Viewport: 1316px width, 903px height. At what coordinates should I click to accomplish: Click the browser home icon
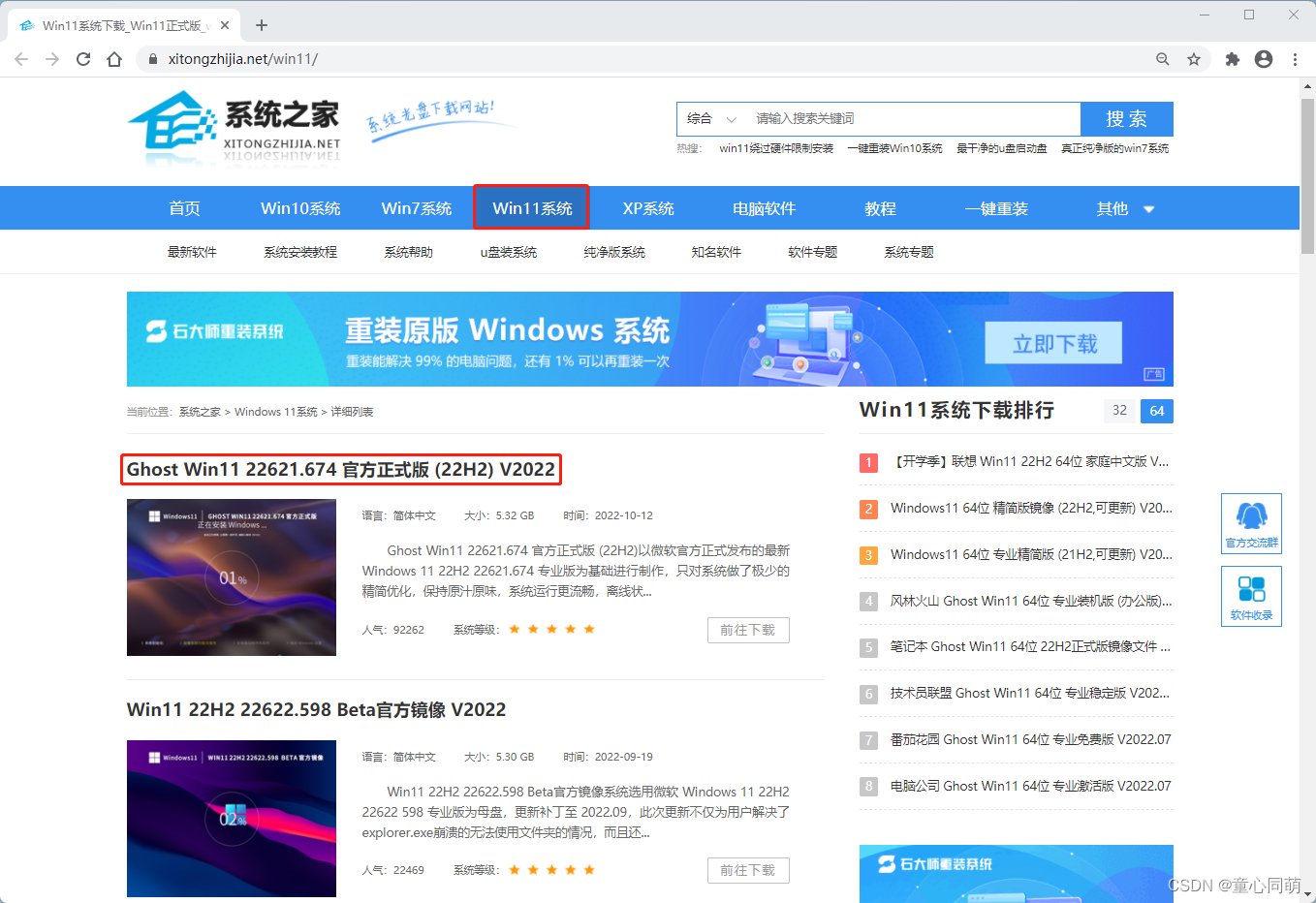tap(114, 59)
